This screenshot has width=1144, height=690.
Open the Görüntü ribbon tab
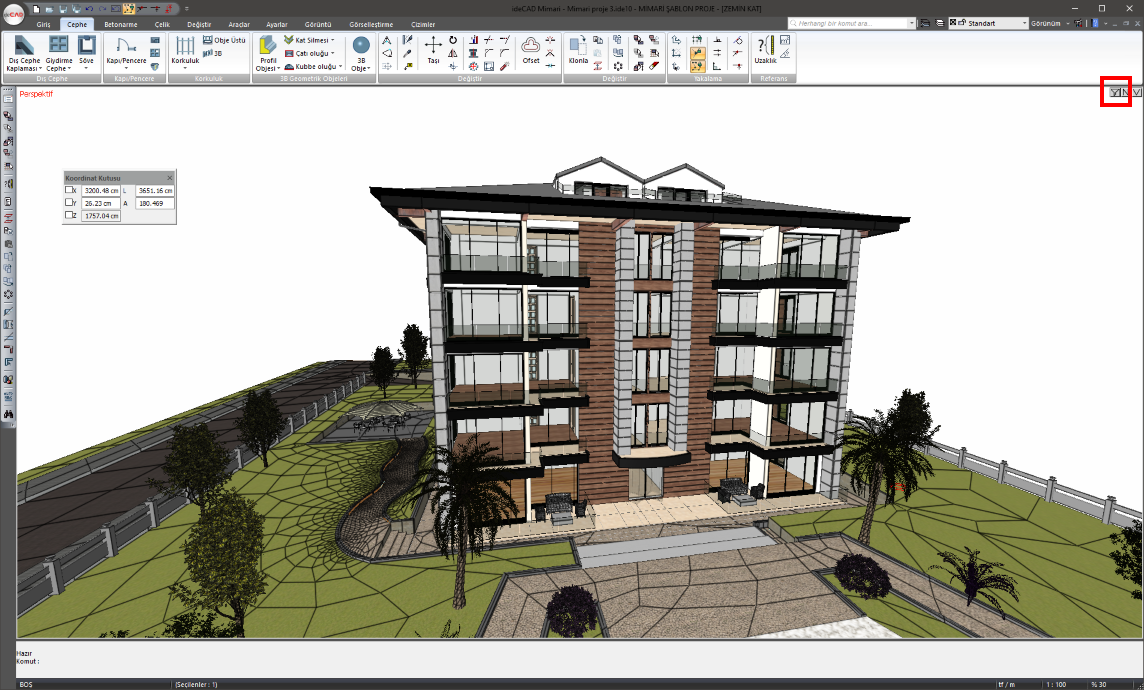coord(317,24)
